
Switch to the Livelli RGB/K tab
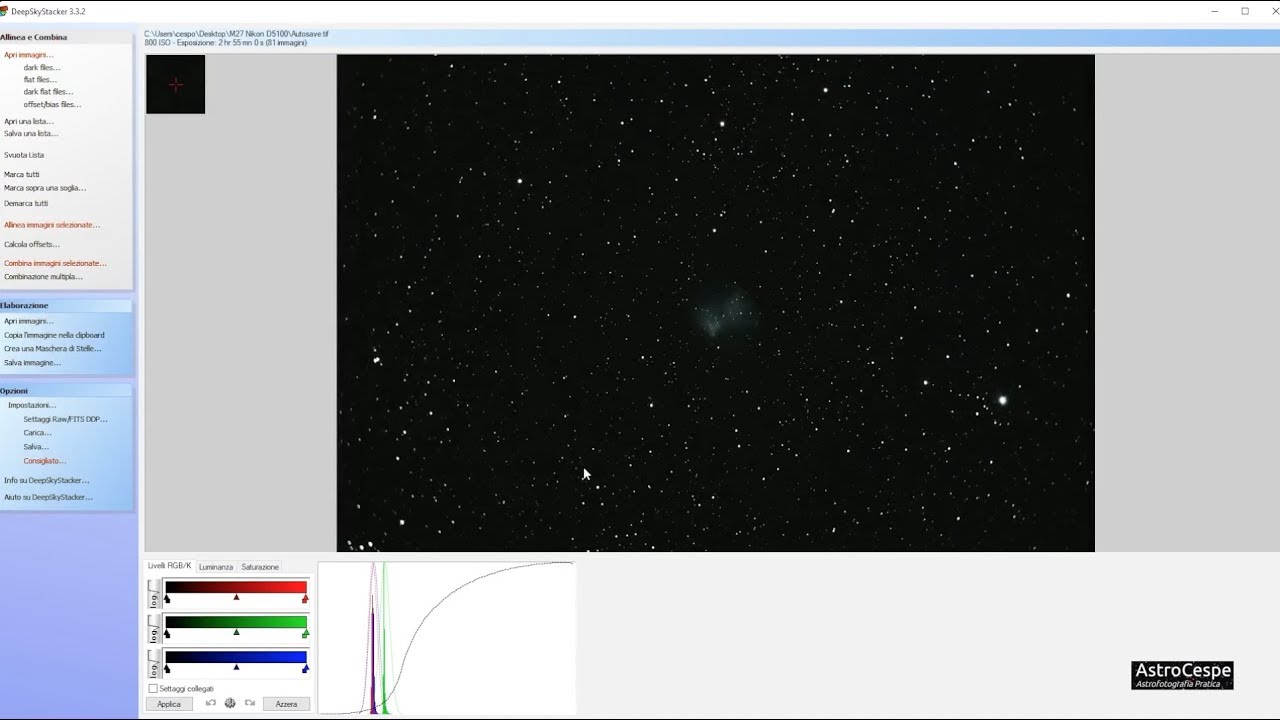(x=169, y=566)
